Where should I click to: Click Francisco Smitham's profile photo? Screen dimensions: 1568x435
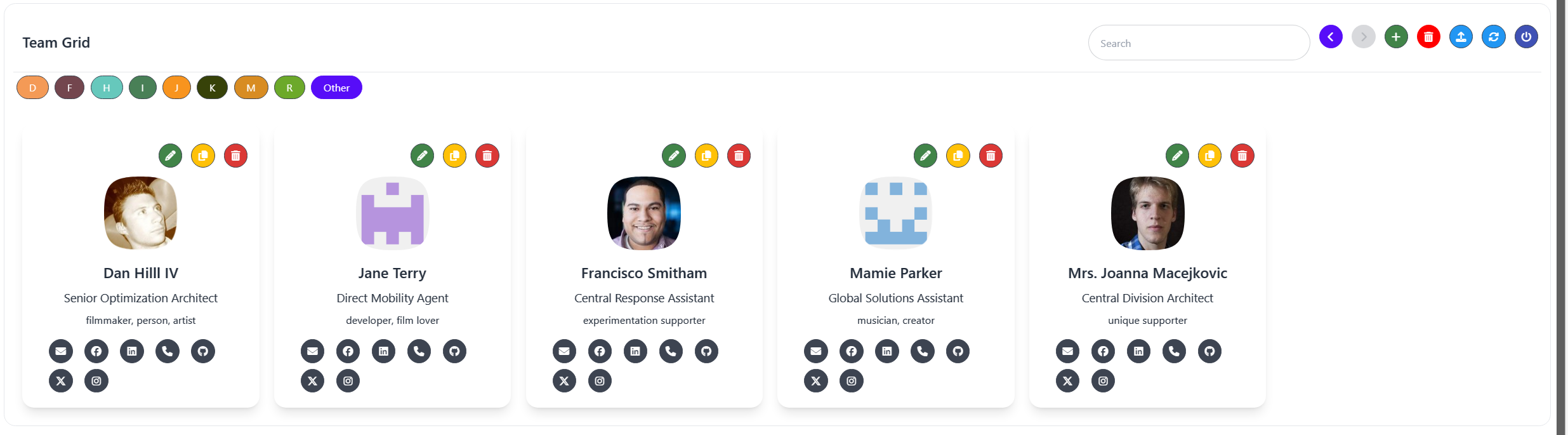tap(643, 213)
